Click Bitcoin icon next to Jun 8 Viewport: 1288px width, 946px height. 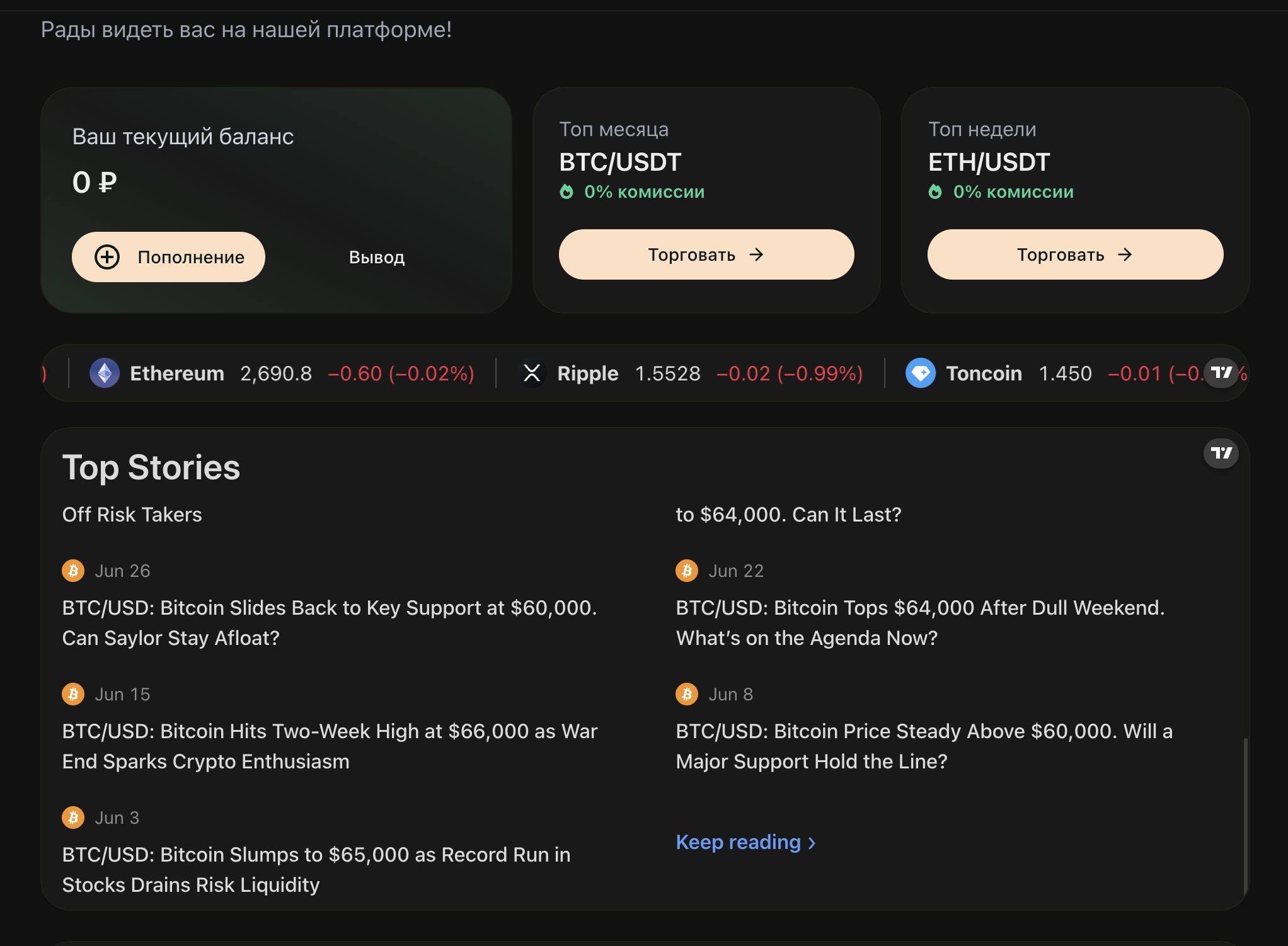click(x=687, y=694)
